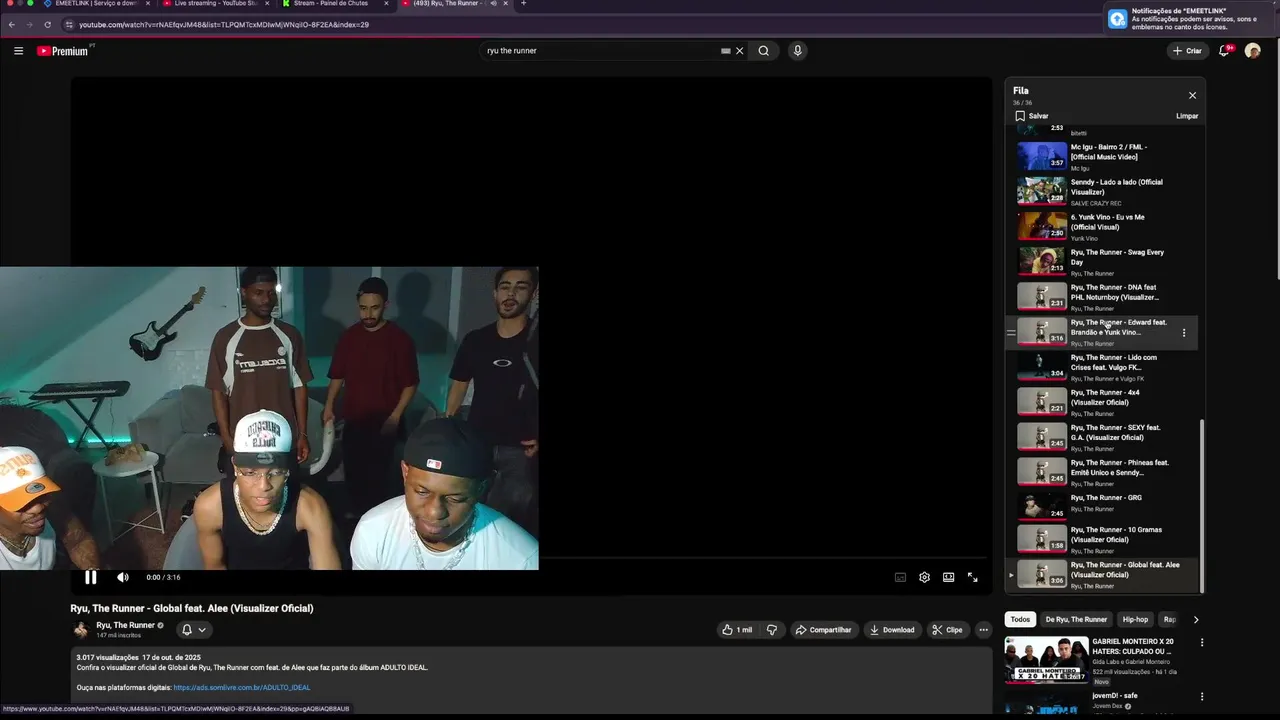
Task: Switch to Live streaming - YouTube Studio tab
Action: [x=215, y=4]
